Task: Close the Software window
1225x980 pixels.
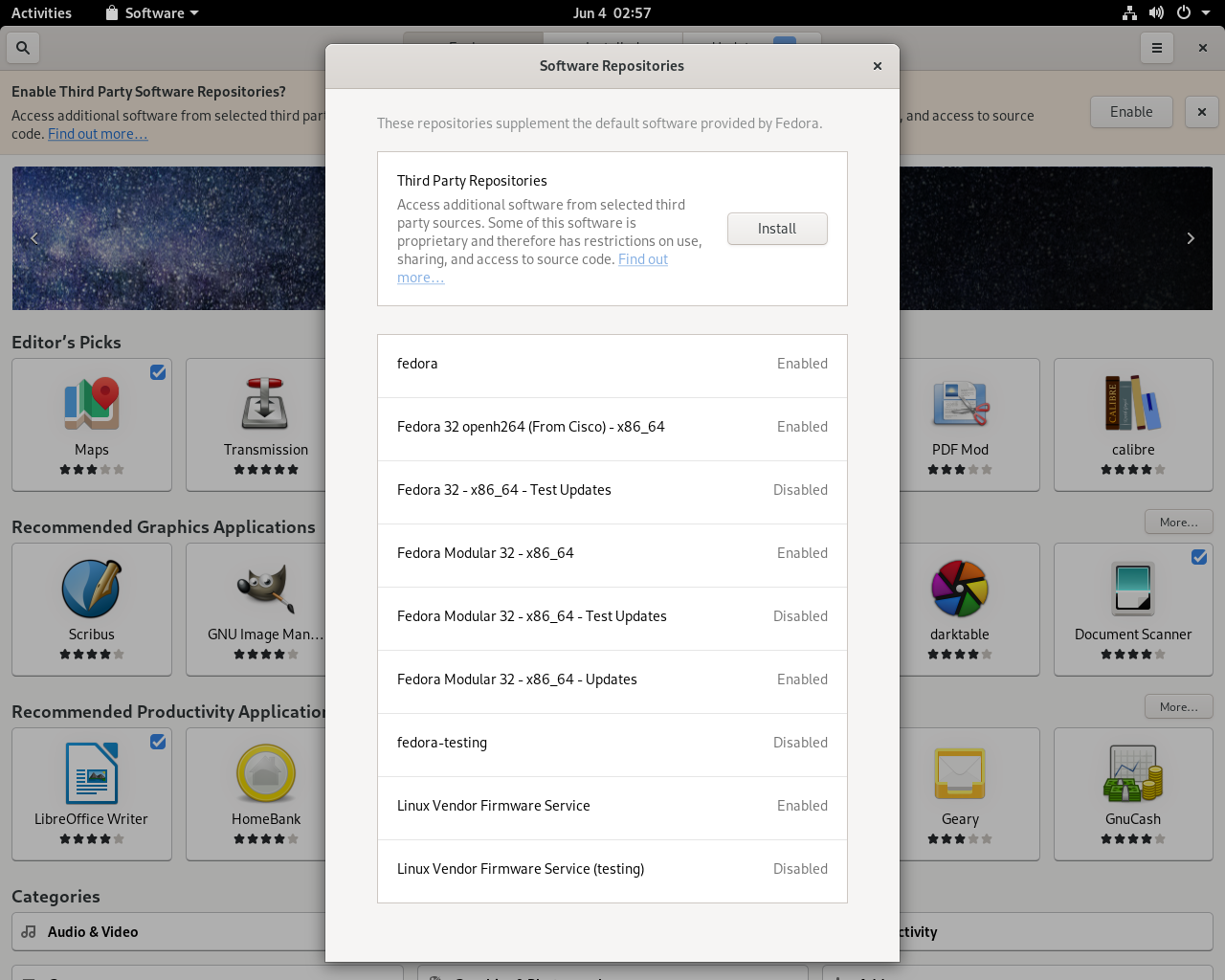Action: click(1202, 47)
